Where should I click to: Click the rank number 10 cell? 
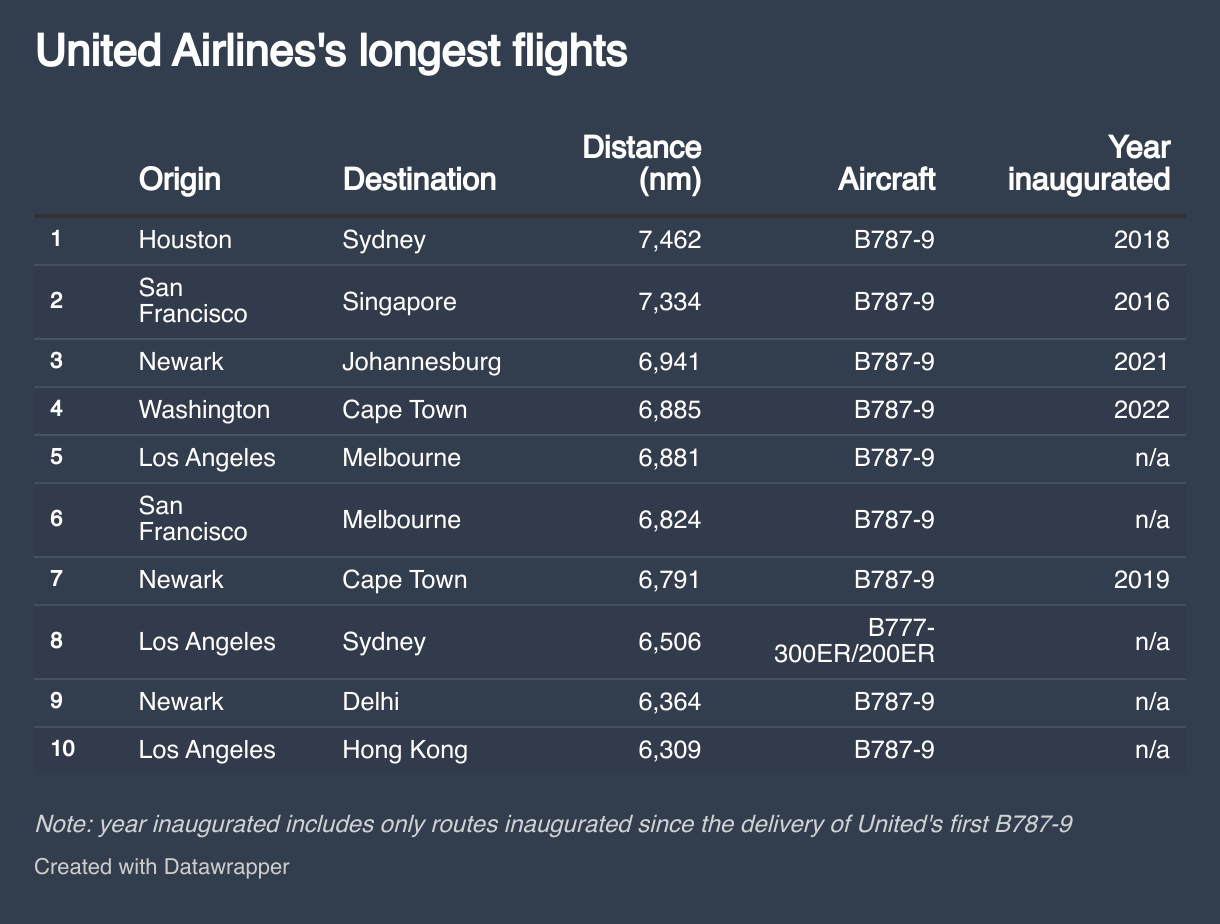point(62,750)
